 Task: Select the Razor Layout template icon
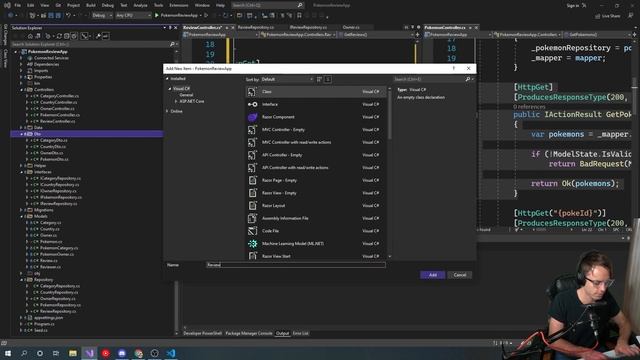(x=252, y=206)
